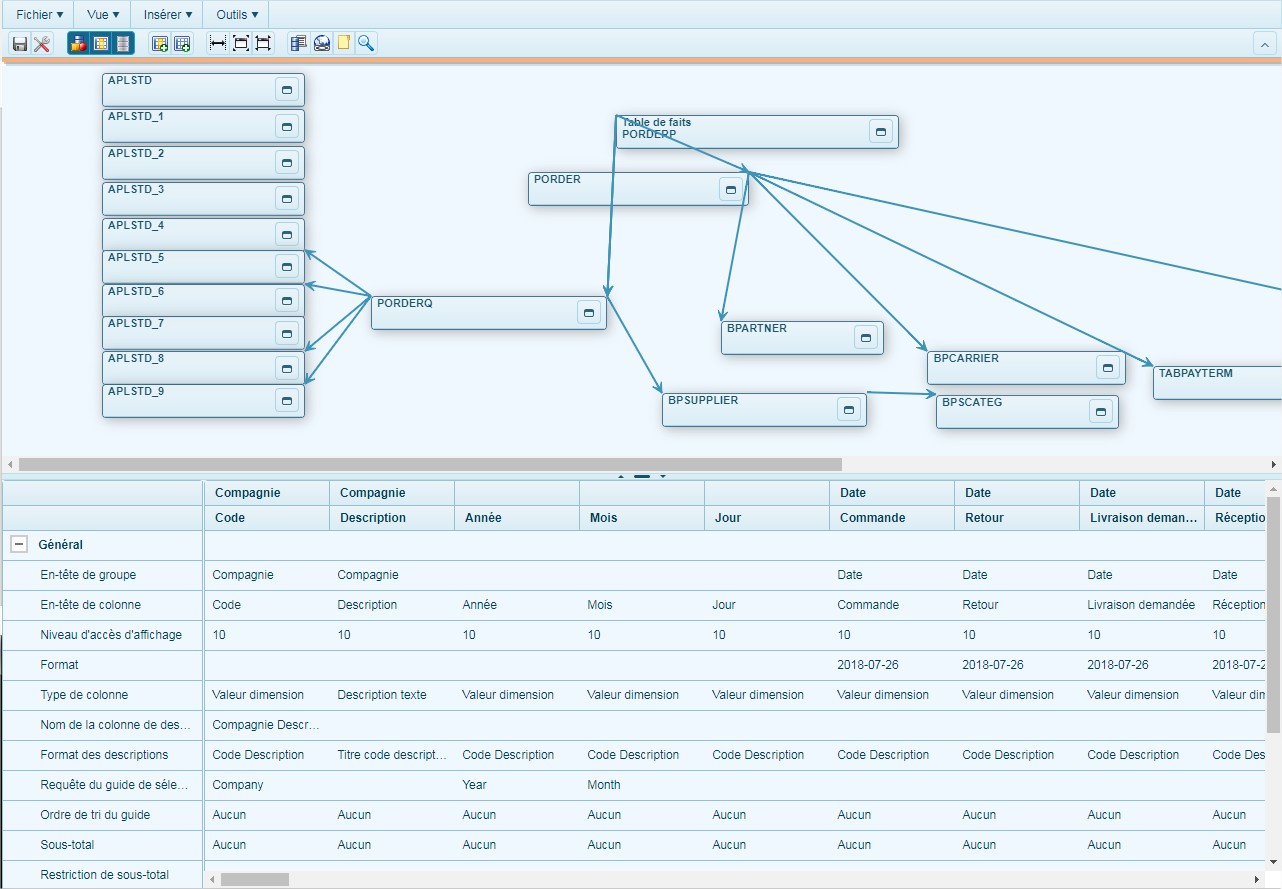1282x889 pixels.
Task: Select the TABPAYTERM table box
Action: pos(1217,383)
